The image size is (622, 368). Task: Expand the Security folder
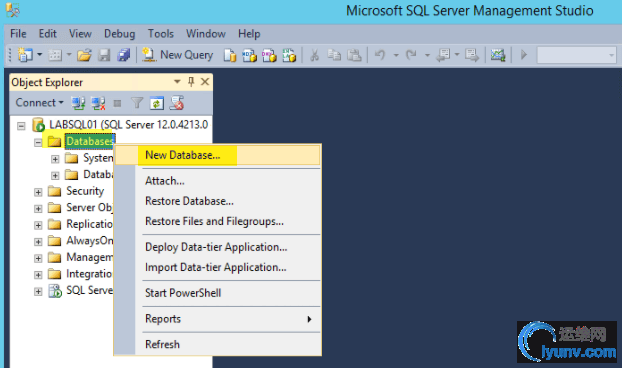point(38,192)
